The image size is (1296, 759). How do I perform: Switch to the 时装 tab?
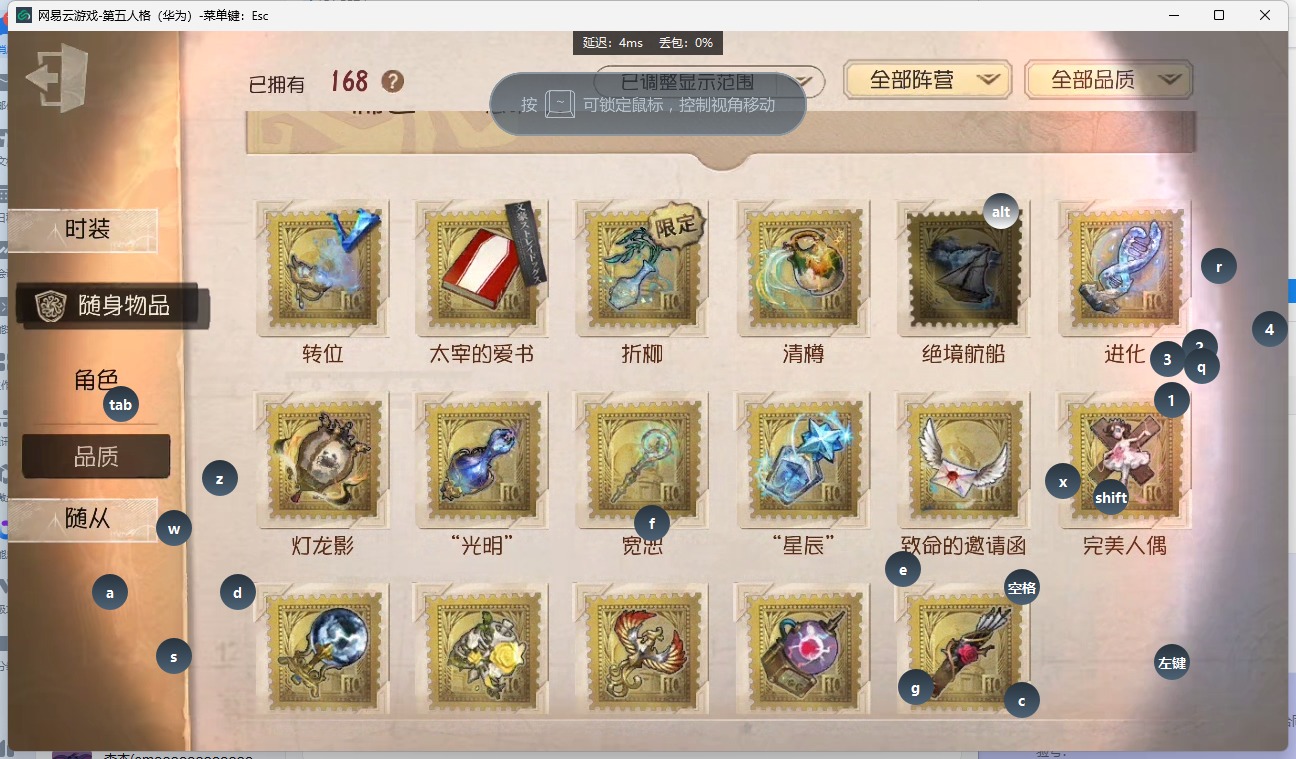(x=87, y=229)
